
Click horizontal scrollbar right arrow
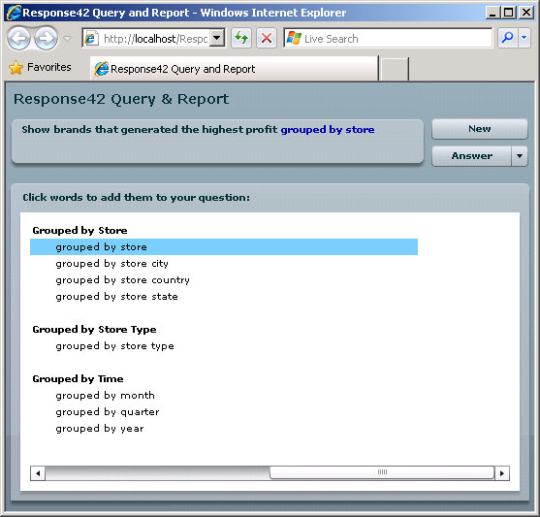(502, 473)
